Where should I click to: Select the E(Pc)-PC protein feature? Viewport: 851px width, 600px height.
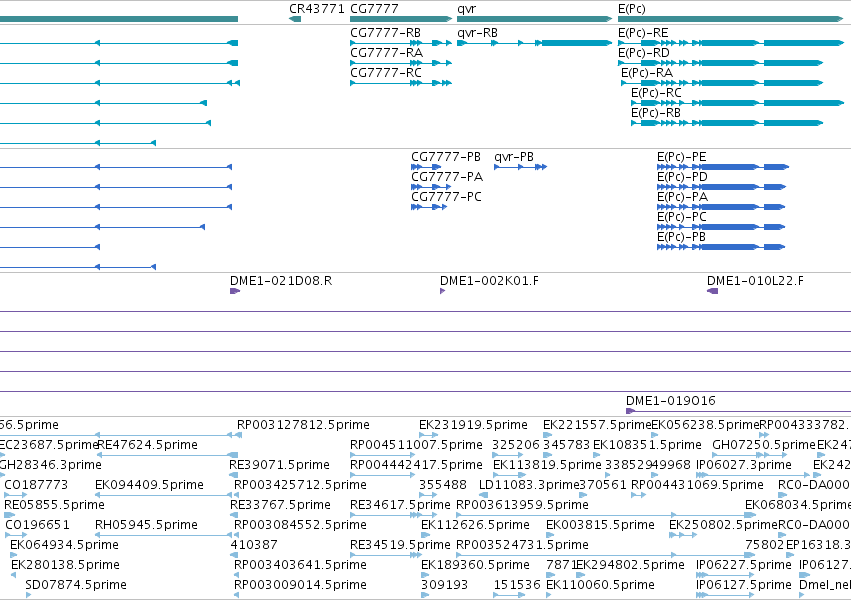coord(721,227)
